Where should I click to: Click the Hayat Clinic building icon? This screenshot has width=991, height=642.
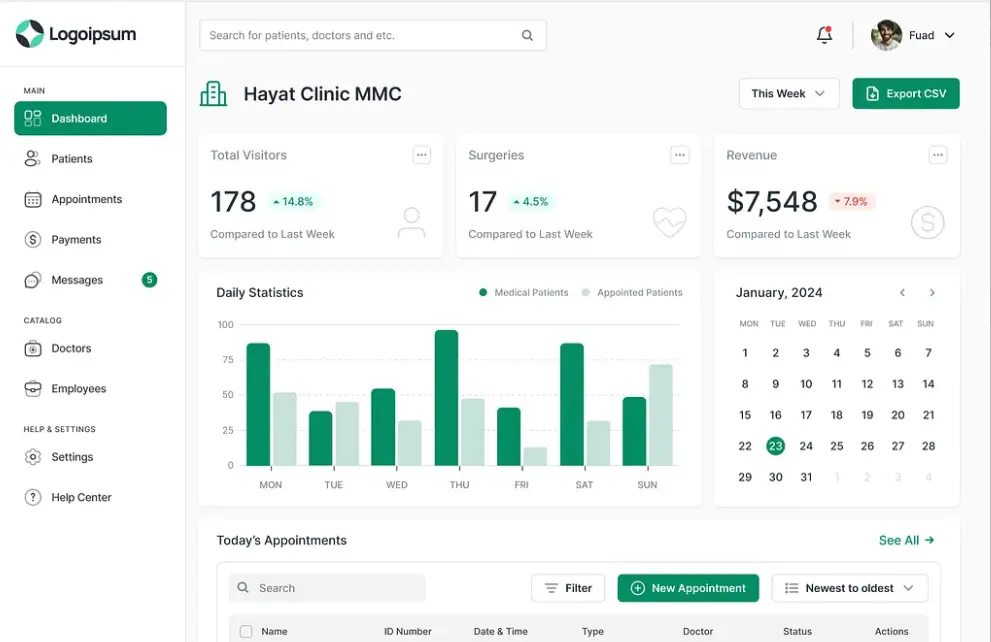214,94
